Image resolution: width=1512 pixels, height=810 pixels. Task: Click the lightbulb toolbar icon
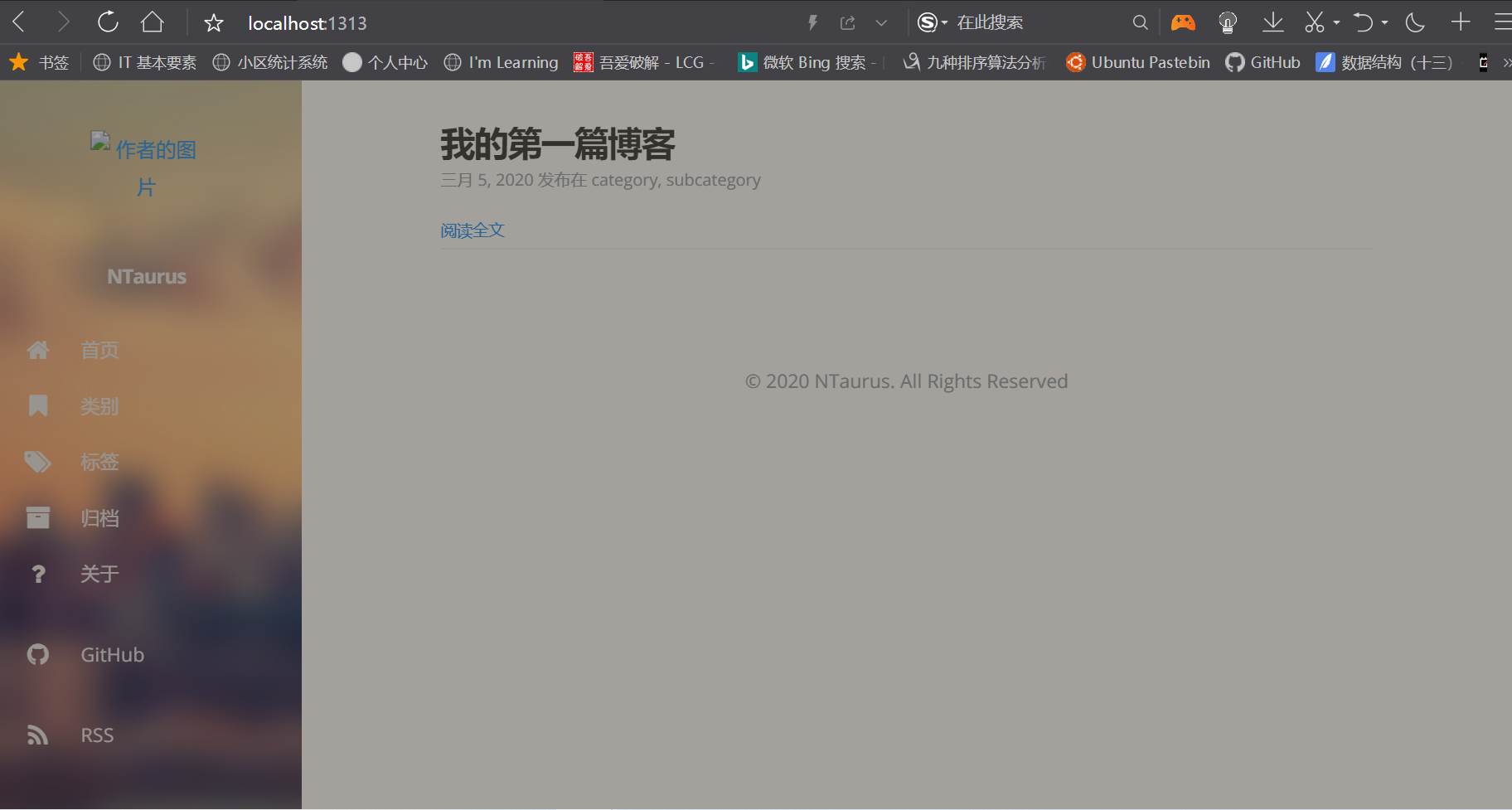pyautogui.click(x=1228, y=22)
